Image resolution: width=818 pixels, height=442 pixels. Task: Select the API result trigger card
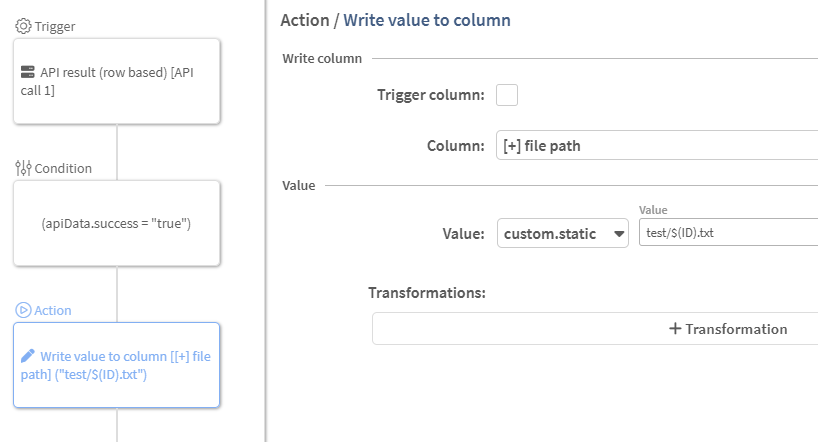[x=116, y=81]
